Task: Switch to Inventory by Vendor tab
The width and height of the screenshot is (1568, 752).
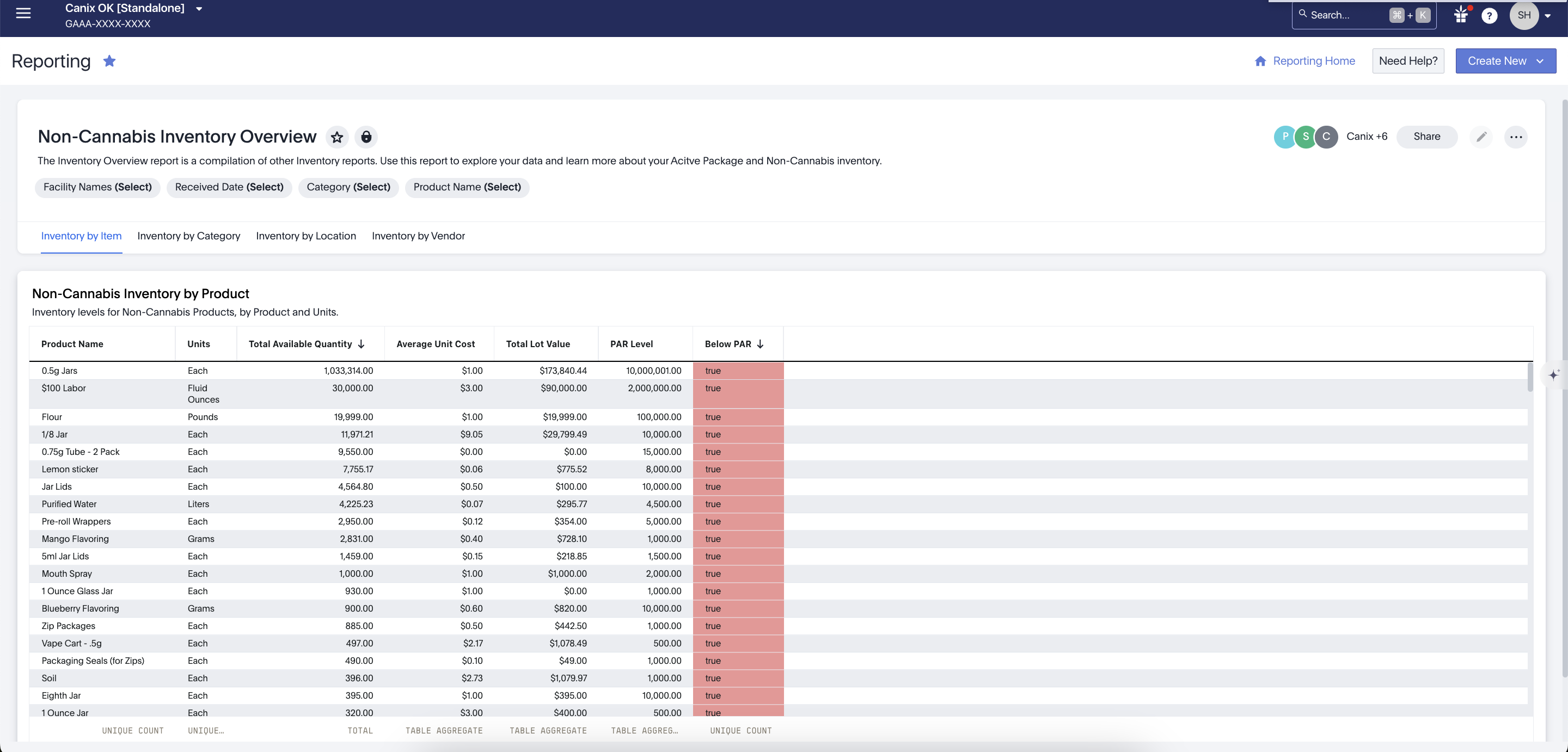Action: pyautogui.click(x=418, y=236)
